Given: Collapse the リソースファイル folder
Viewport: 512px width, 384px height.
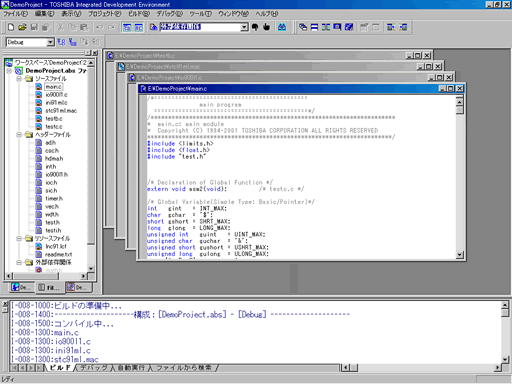Looking at the screenshot, I should [x=19, y=238].
